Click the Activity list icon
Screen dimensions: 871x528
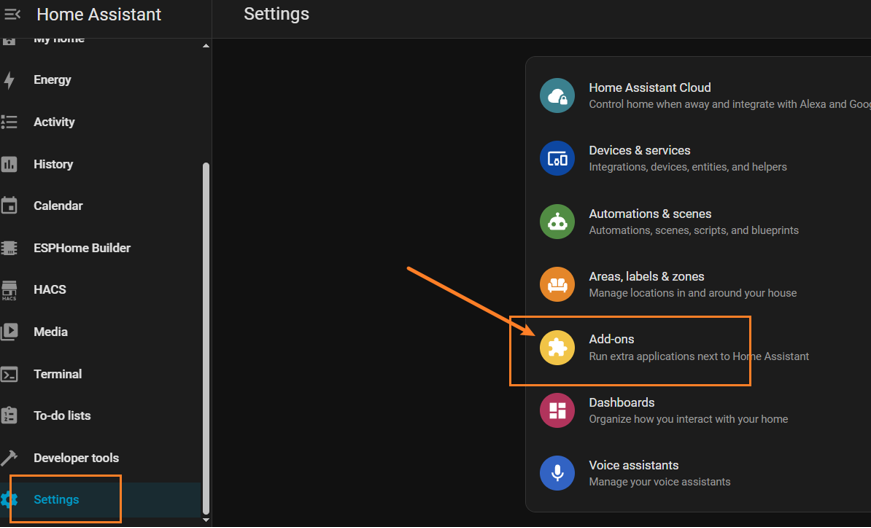[x=9, y=122]
